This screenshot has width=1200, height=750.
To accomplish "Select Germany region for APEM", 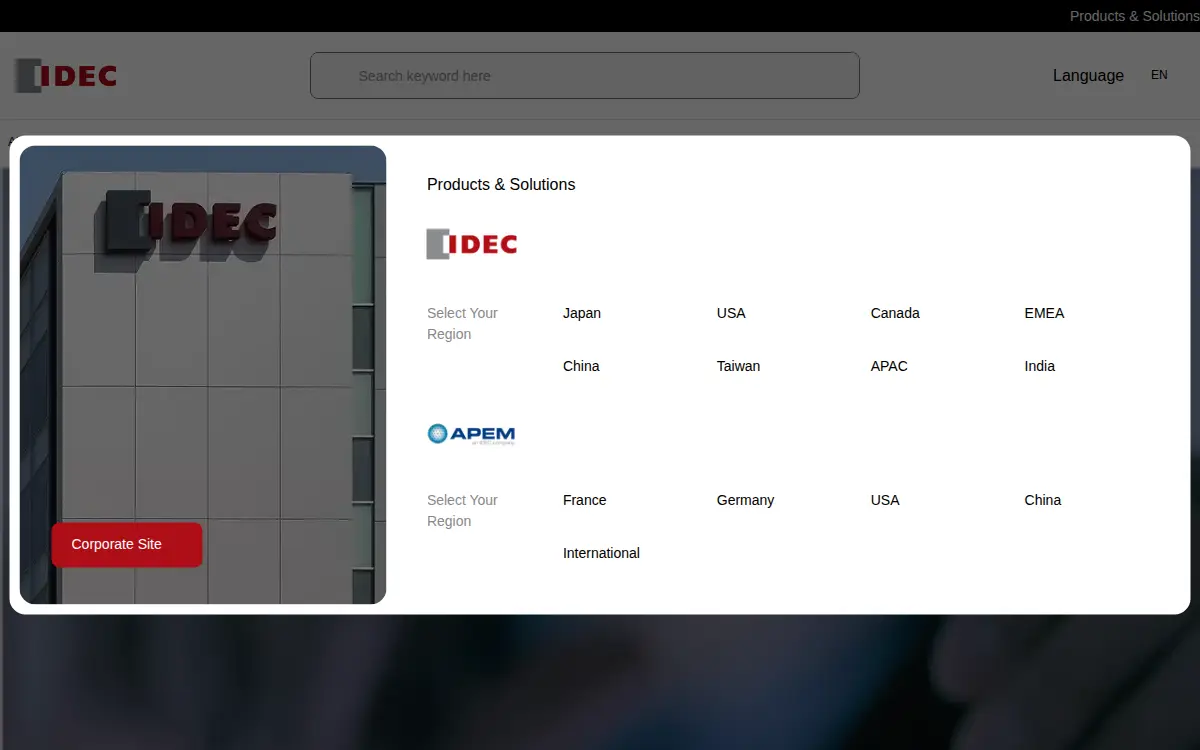I will 745,500.
